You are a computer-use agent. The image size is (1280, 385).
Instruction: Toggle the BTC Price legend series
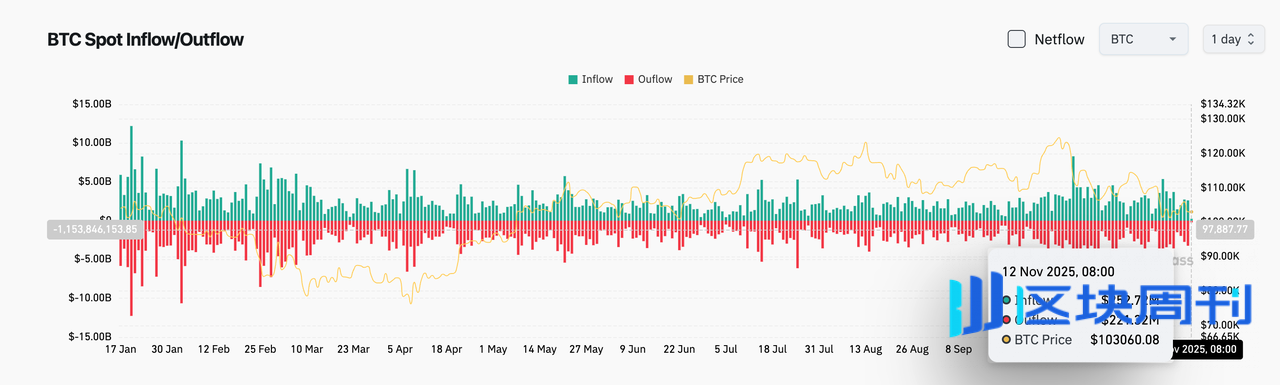(x=712, y=79)
